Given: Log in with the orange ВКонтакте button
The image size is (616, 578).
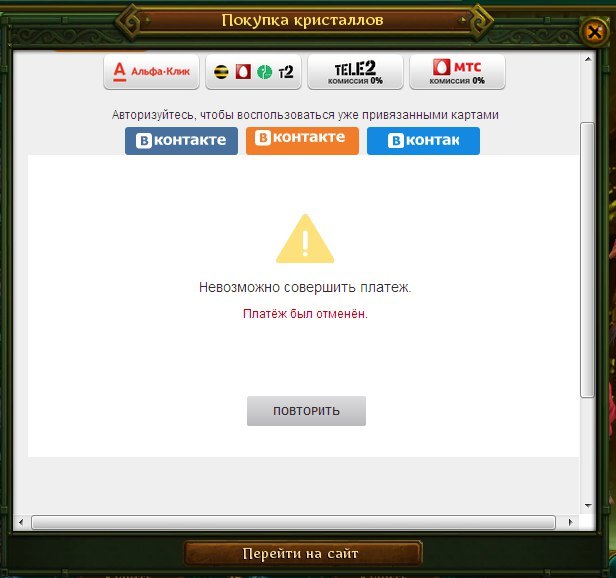Looking at the screenshot, I should (301, 139).
